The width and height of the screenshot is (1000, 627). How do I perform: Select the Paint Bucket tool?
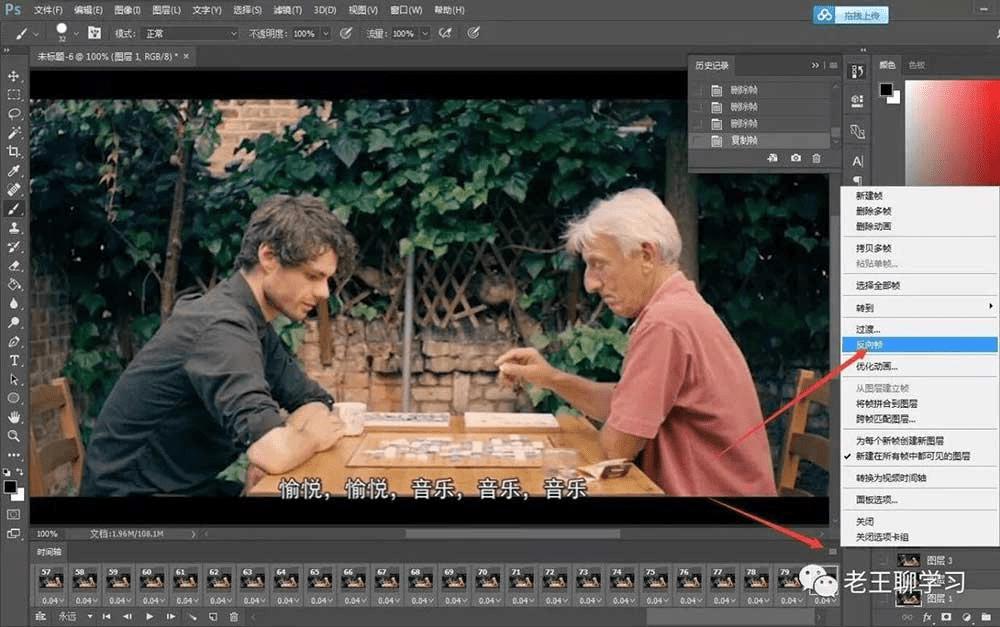tap(13, 284)
